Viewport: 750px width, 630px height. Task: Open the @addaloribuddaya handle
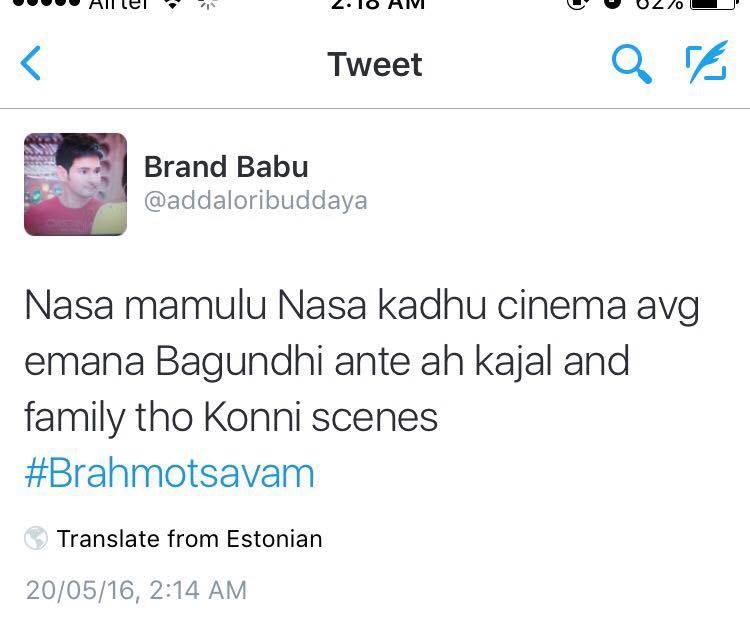point(255,200)
